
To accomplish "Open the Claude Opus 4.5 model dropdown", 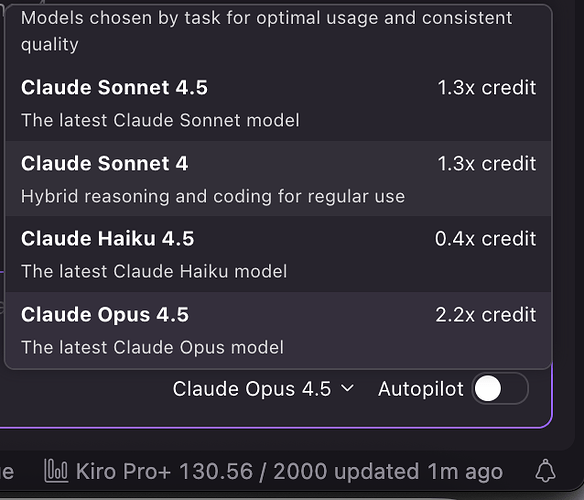I will coord(263,389).
